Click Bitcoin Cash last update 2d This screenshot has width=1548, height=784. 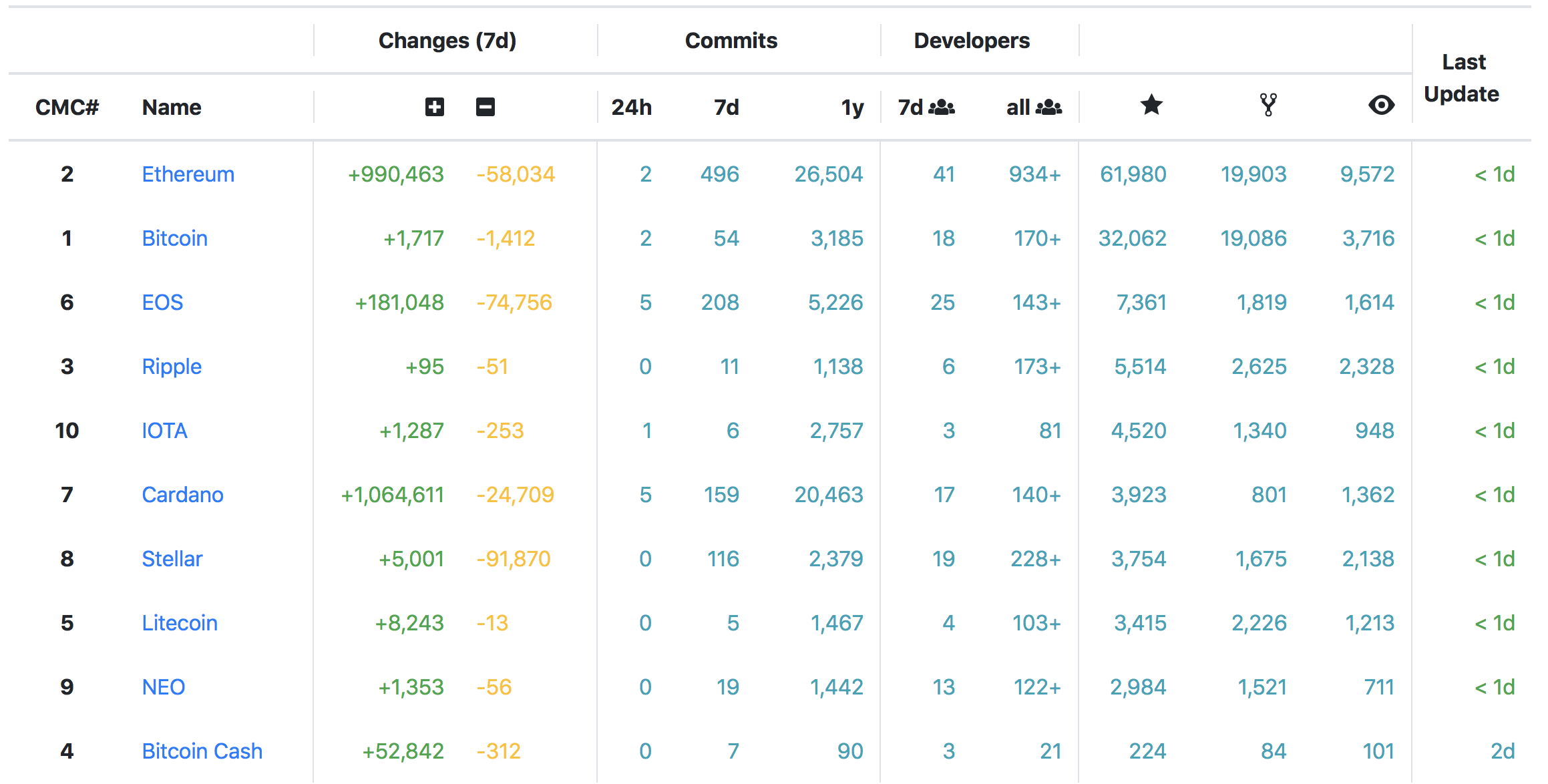pos(1503,751)
